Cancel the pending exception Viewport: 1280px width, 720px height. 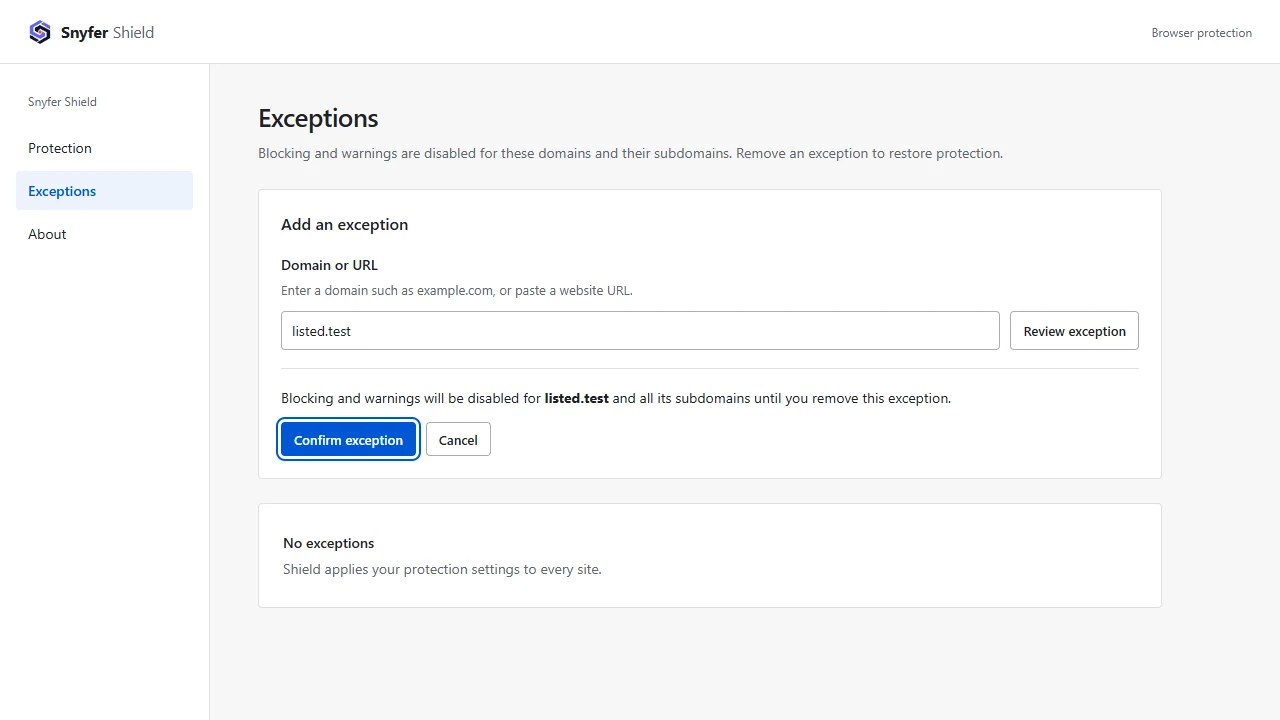(458, 440)
